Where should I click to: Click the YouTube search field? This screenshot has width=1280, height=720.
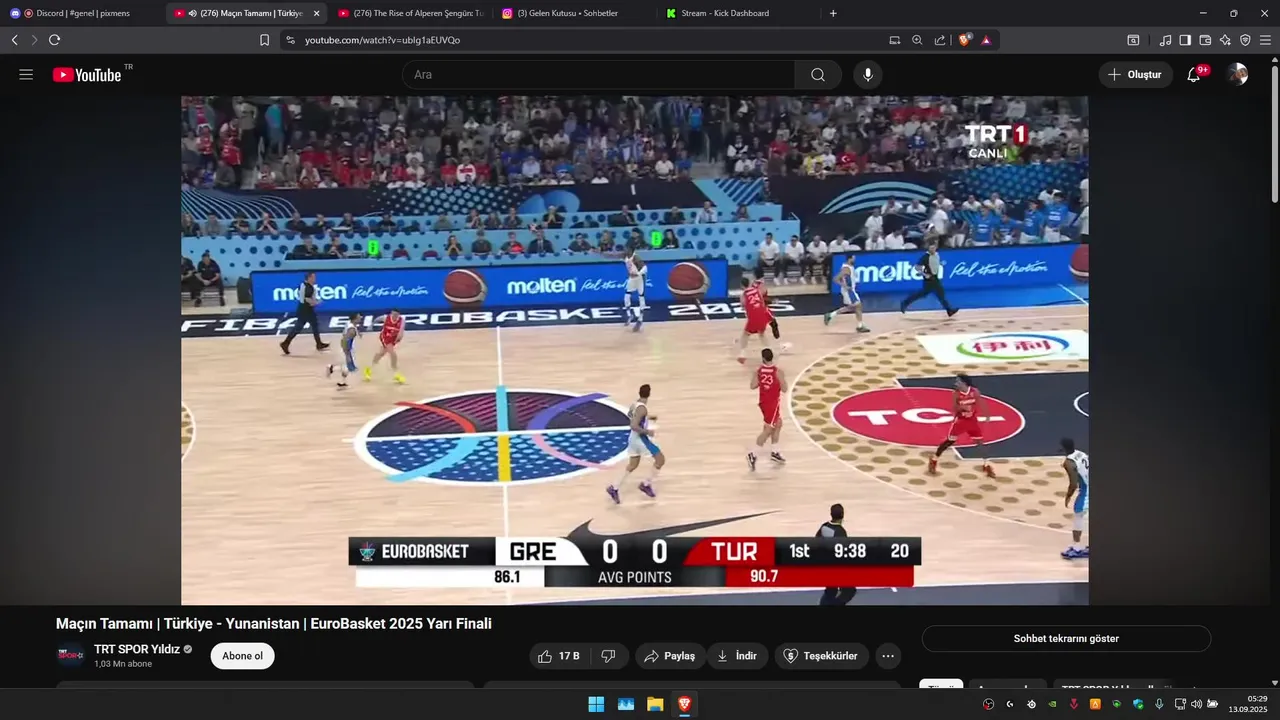pyautogui.click(x=598, y=75)
